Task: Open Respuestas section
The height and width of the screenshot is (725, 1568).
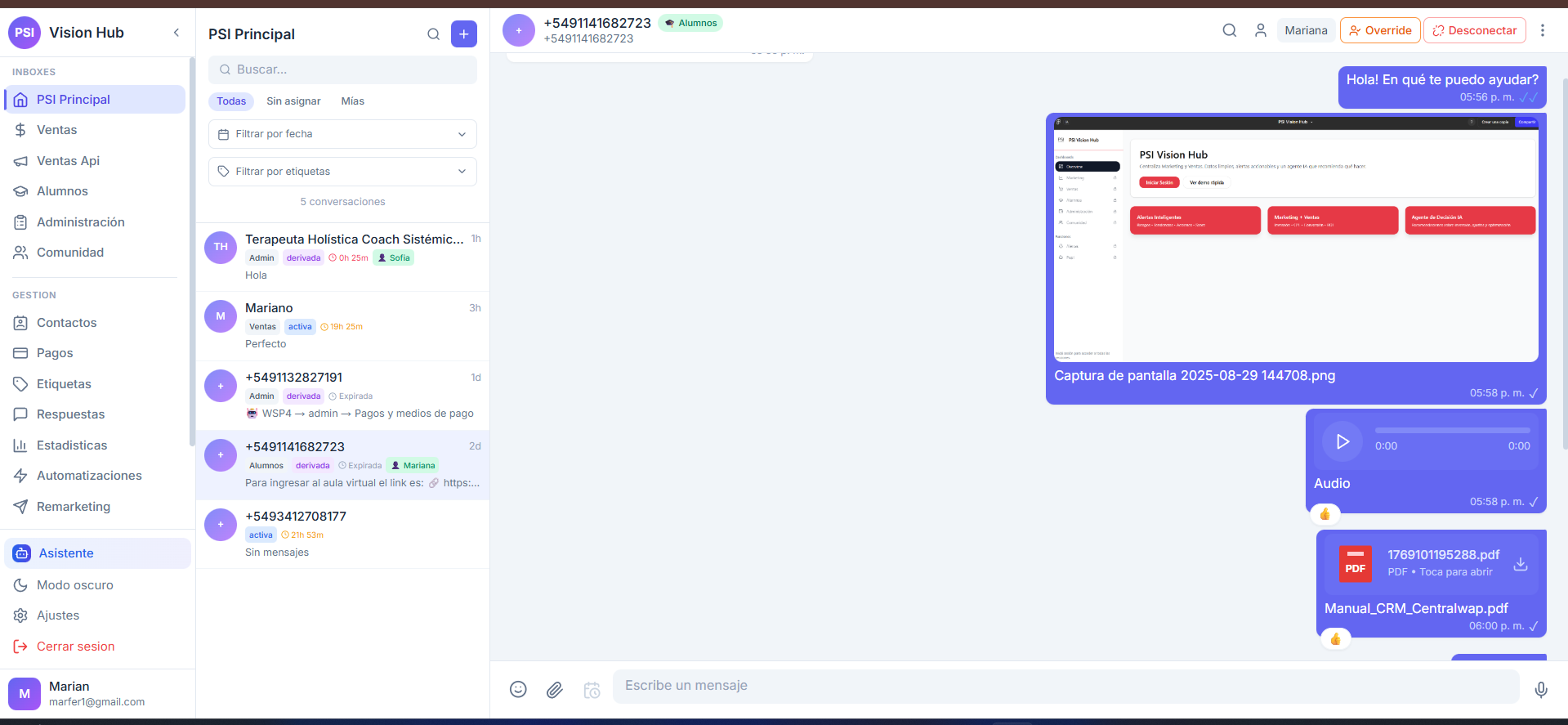Action: tap(95, 414)
